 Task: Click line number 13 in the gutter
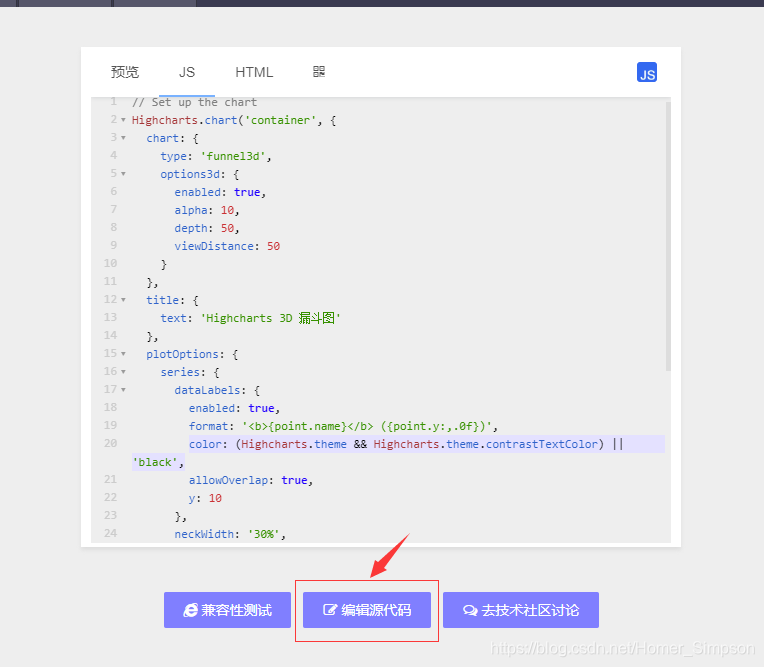point(111,317)
